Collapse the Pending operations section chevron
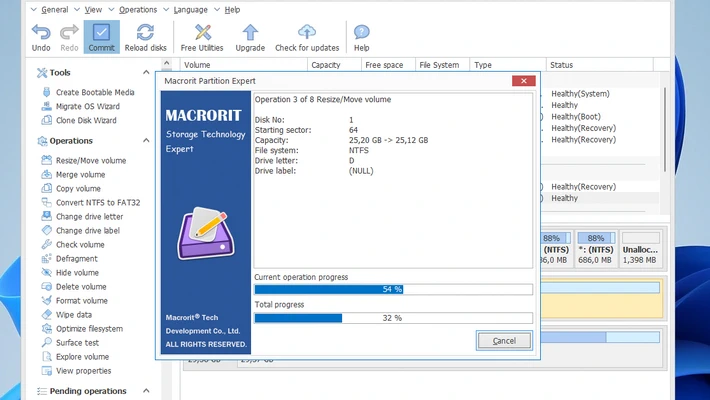This screenshot has width=710, height=400. pos(146,390)
